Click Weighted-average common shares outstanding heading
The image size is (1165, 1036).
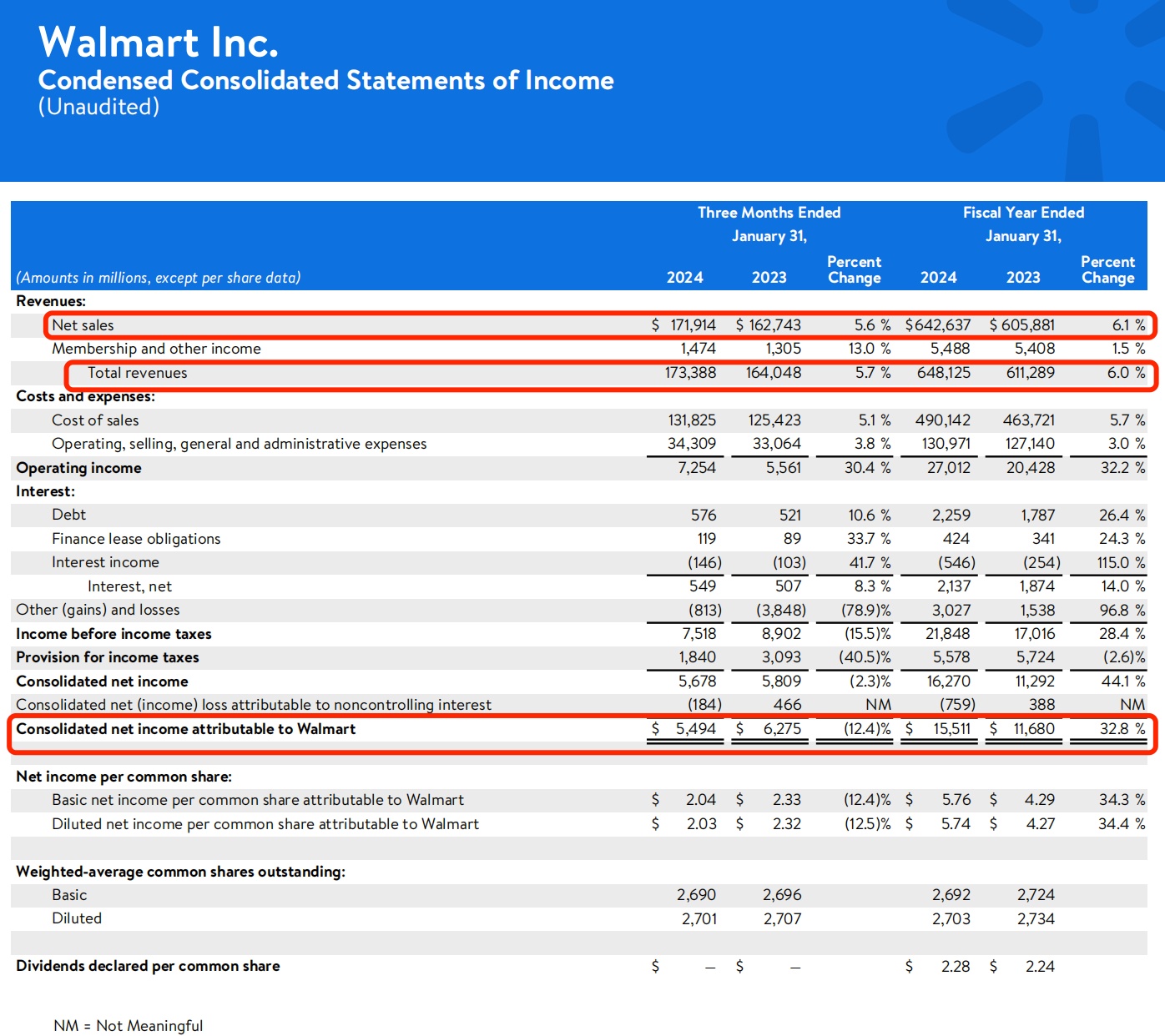coord(180,872)
